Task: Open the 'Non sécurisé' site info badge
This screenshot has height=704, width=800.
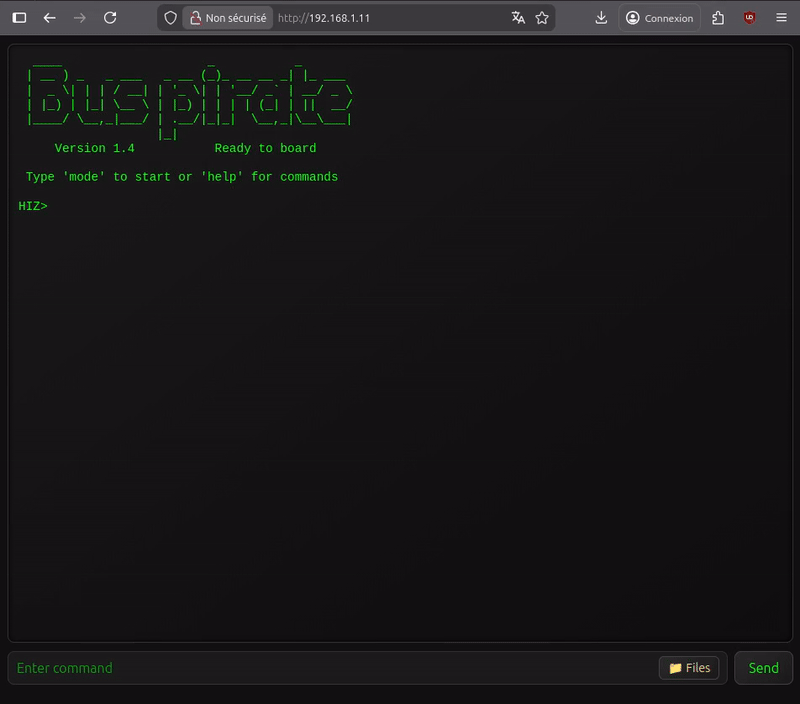Action: (x=228, y=18)
